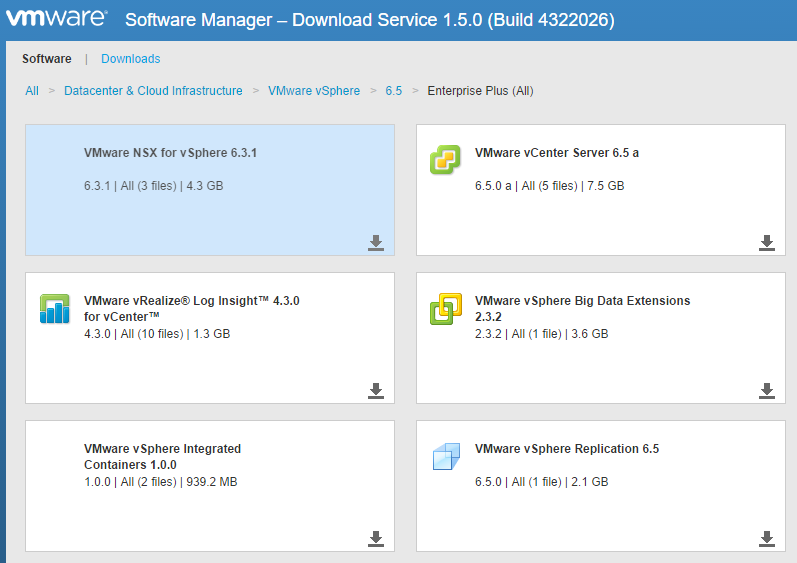Select VMware vSphere Replication 6.5 title
797x563 pixels.
coord(567,449)
